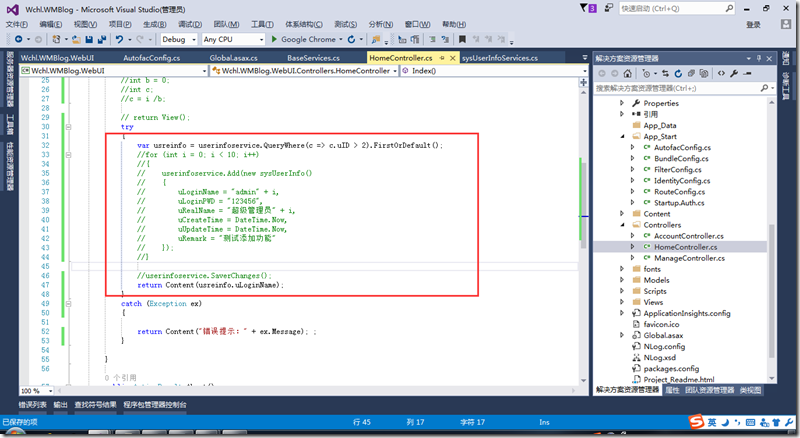Click the View Code angle-brackets icon
This screenshot has height=438, width=800.
pos(721,74)
